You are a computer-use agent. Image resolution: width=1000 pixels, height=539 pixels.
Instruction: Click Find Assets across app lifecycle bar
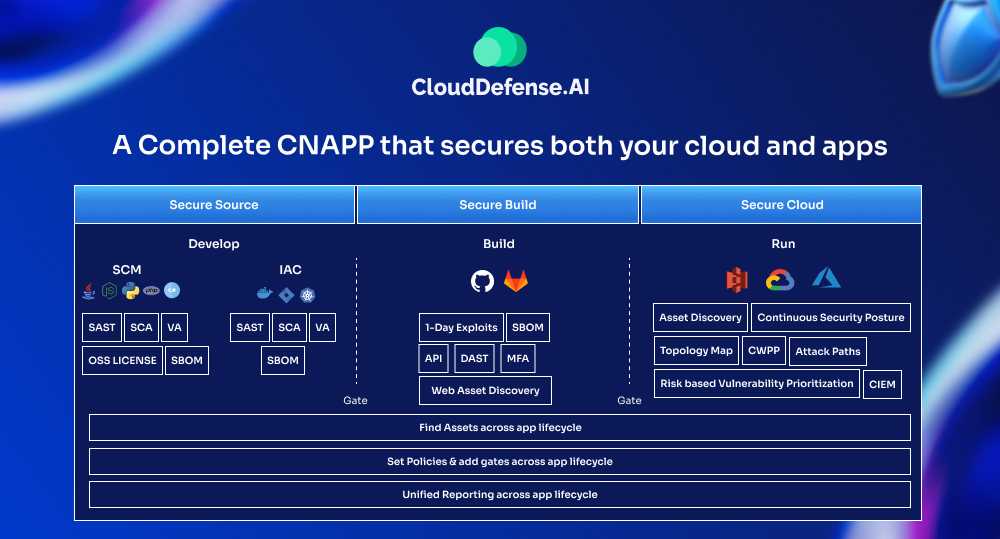[500, 428]
